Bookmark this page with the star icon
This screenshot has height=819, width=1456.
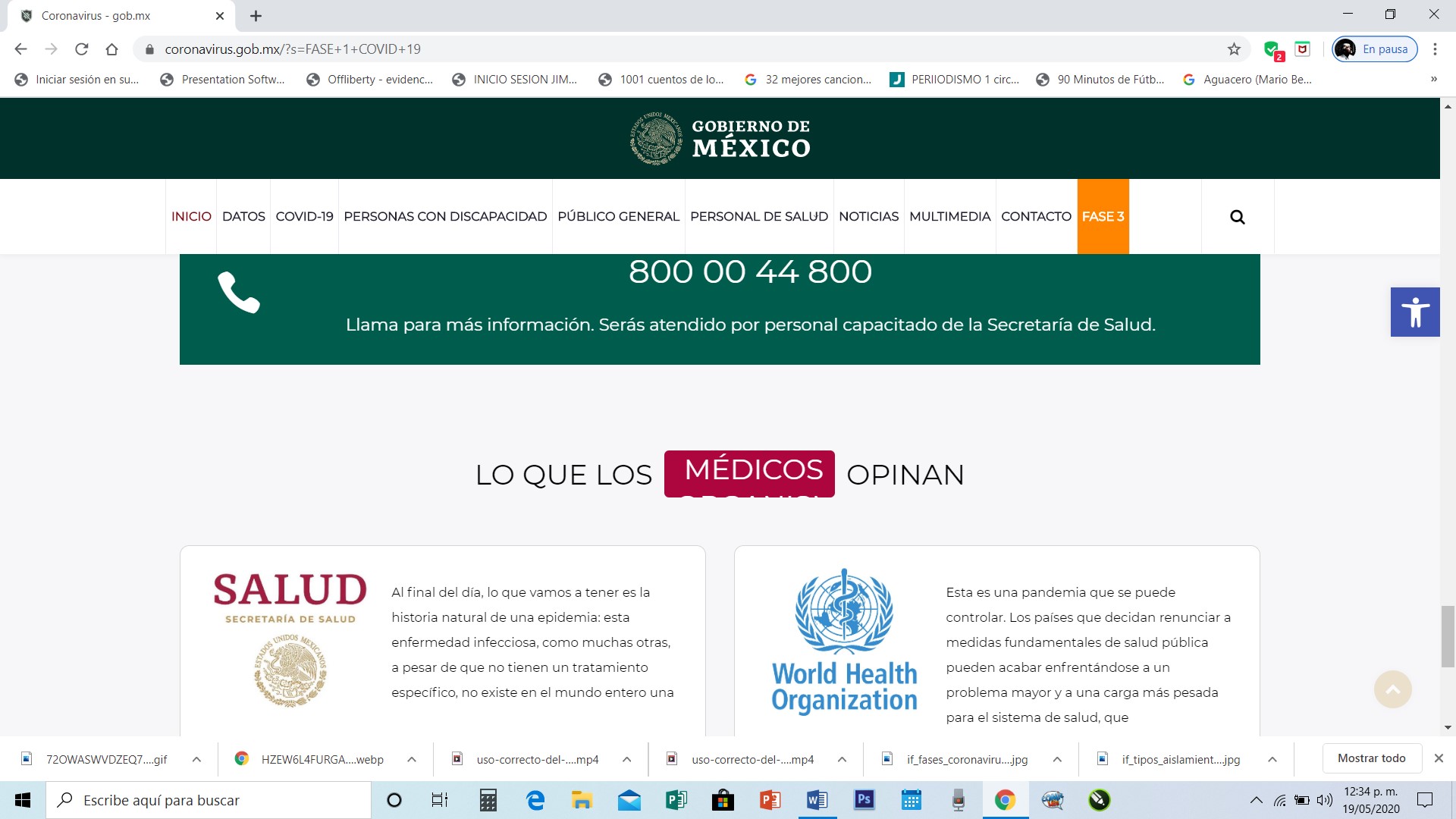coord(1234,49)
